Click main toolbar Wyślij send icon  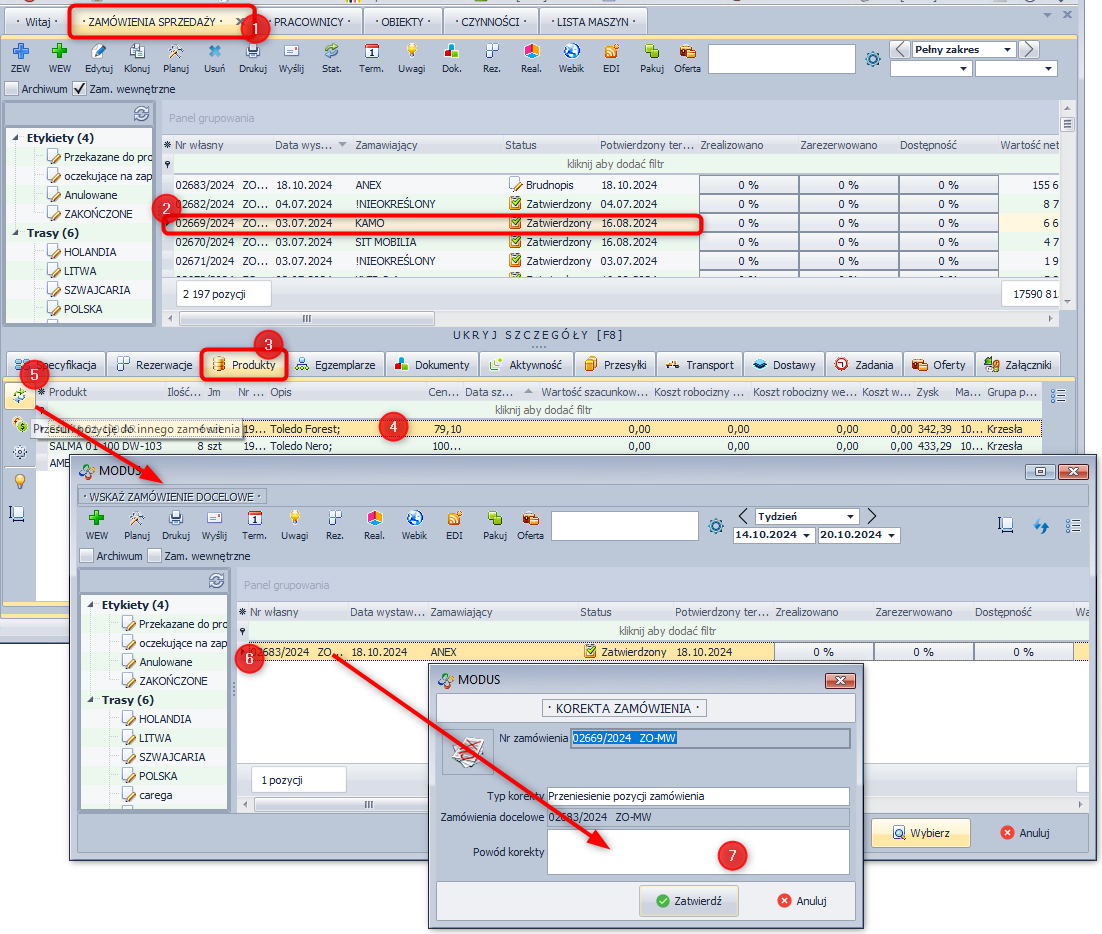coord(291,51)
